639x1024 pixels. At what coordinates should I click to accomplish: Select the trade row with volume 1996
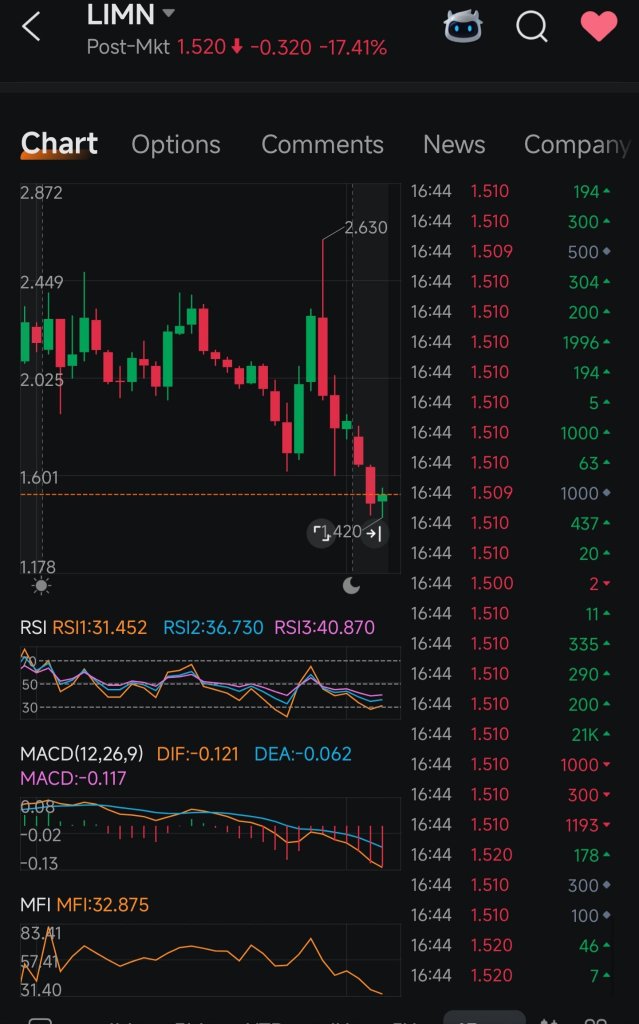coord(510,342)
